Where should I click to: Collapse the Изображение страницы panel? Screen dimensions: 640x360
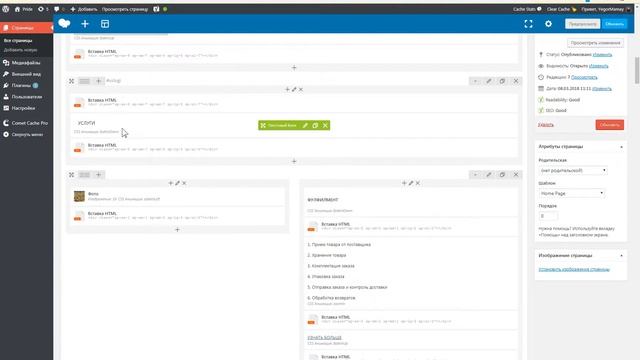coord(621,256)
